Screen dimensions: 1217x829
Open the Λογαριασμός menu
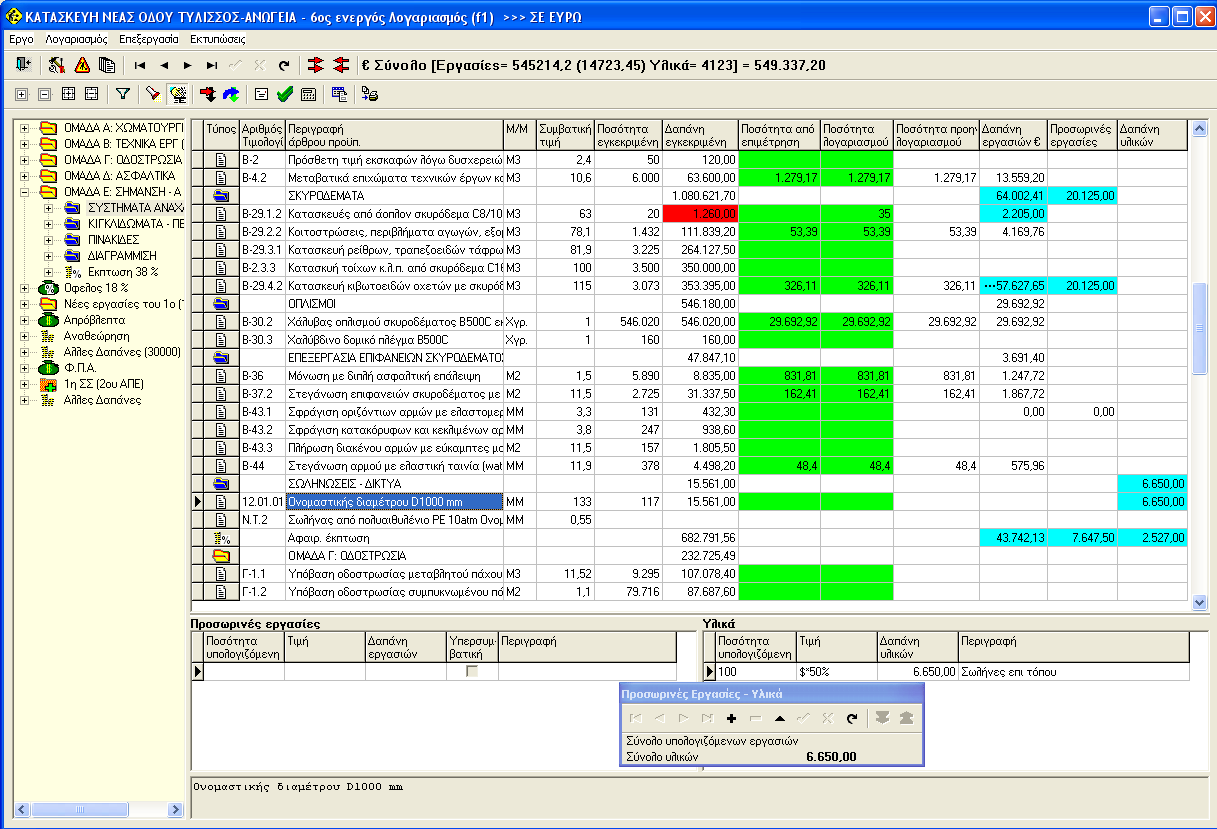point(76,39)
